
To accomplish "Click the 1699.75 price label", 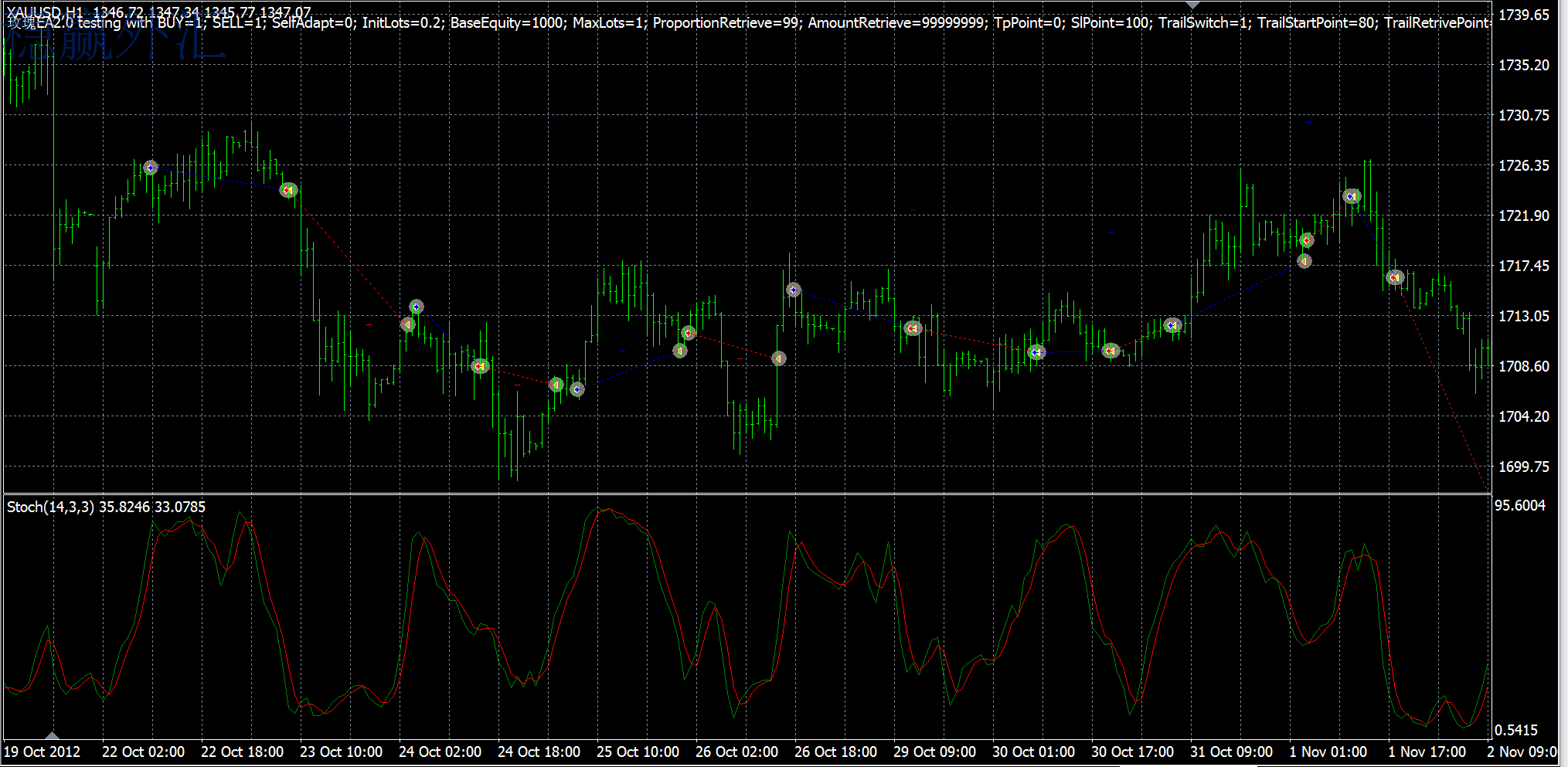I will point(1523,467).
